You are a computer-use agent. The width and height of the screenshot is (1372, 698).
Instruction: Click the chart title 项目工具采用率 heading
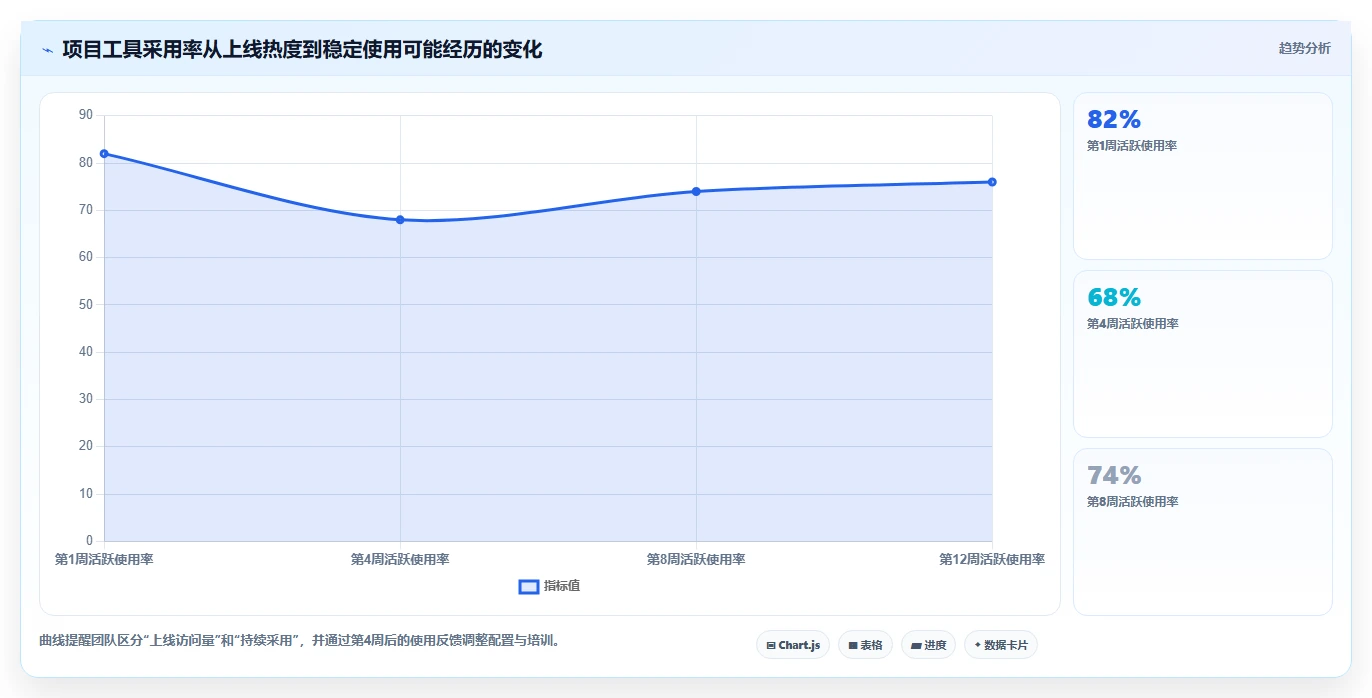click(302, 49)
